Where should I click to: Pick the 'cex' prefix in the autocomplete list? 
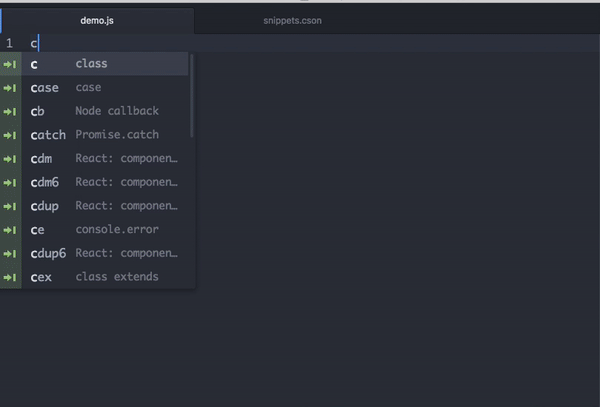41,277
